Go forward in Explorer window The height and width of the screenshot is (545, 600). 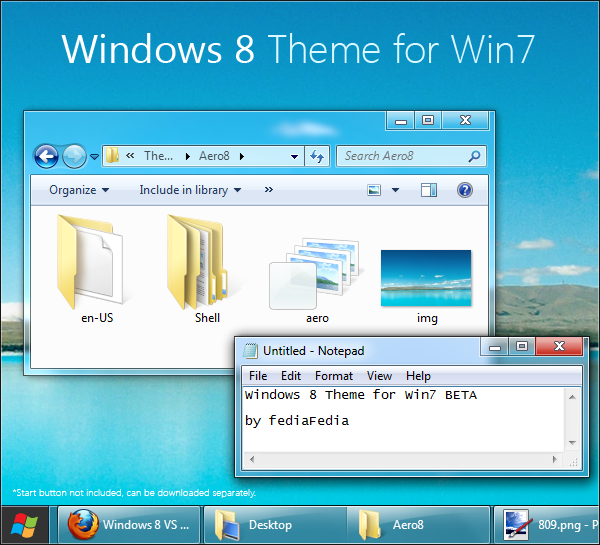[x=74, y=156]
